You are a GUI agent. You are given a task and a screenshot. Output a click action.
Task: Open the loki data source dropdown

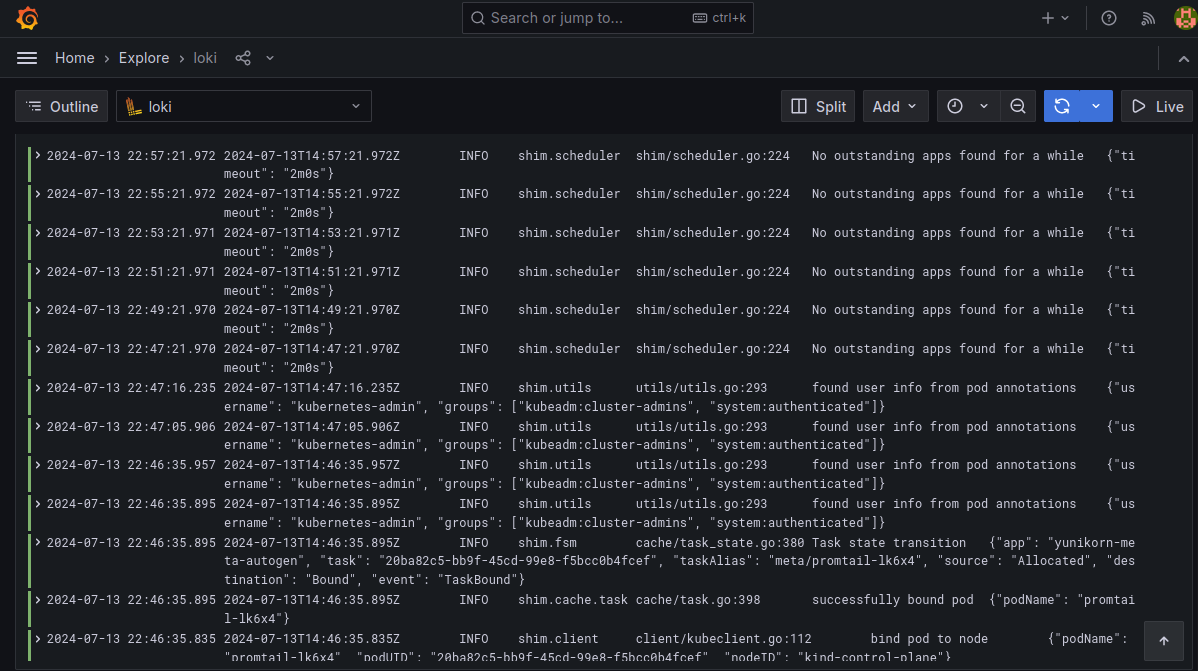[244, 106]
